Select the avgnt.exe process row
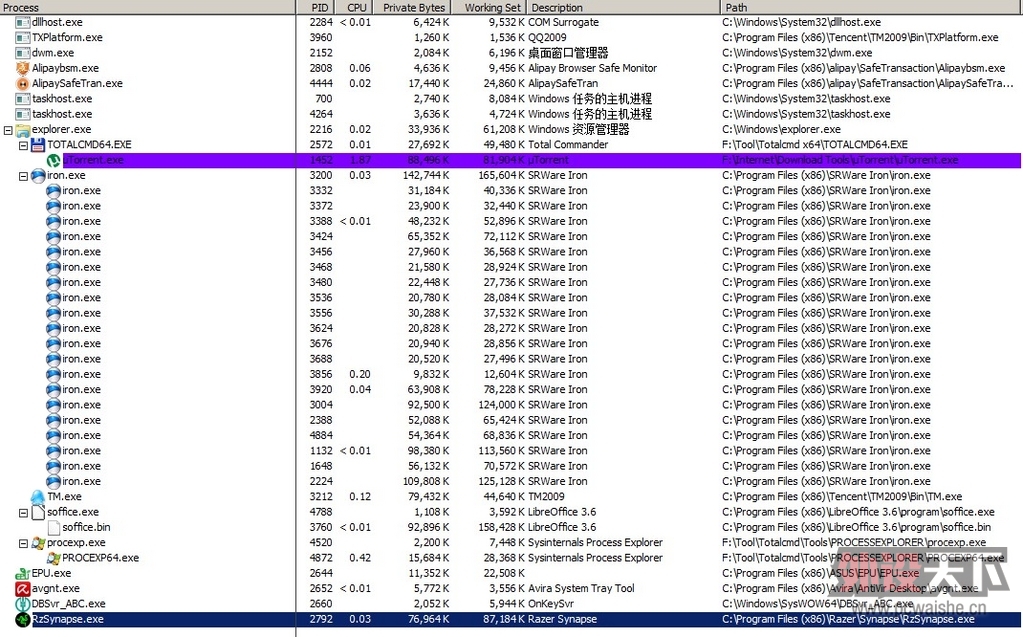This screenshot has width=1023, height=637. (512, 589)
